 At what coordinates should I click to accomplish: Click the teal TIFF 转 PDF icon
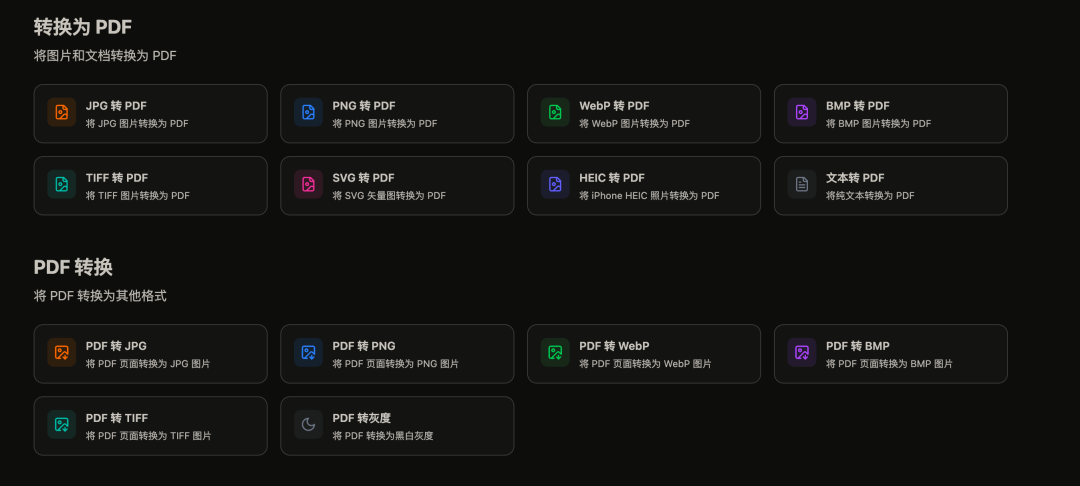coord(62,185)
